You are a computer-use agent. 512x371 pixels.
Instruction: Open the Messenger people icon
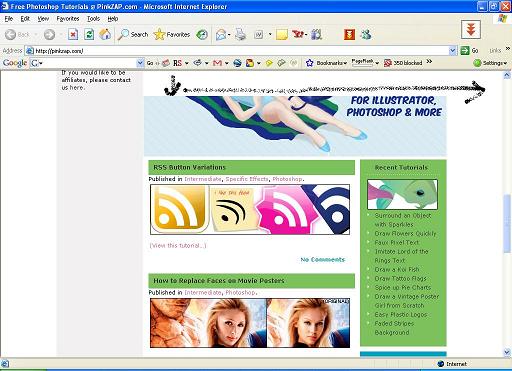tap(366, 34)
